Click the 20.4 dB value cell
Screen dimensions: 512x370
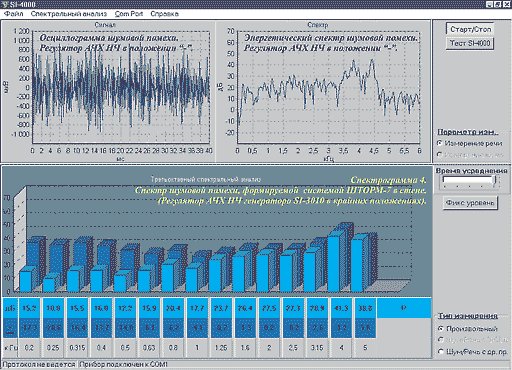coord(173,308)
